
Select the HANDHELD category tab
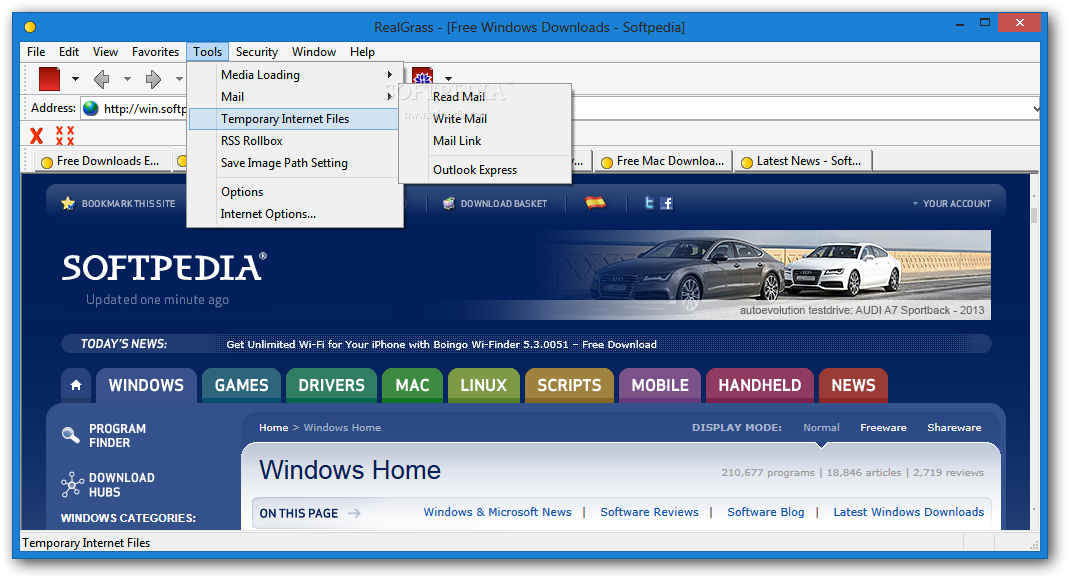pos(760,386)
